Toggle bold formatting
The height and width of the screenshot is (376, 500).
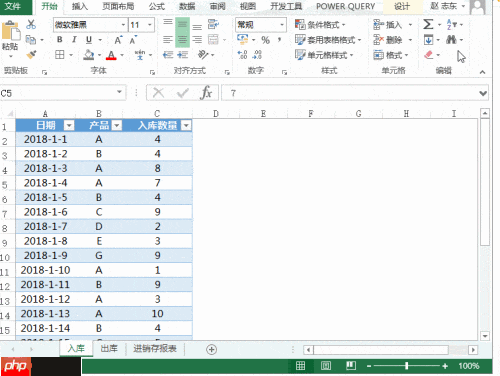(x=60, y=40)
